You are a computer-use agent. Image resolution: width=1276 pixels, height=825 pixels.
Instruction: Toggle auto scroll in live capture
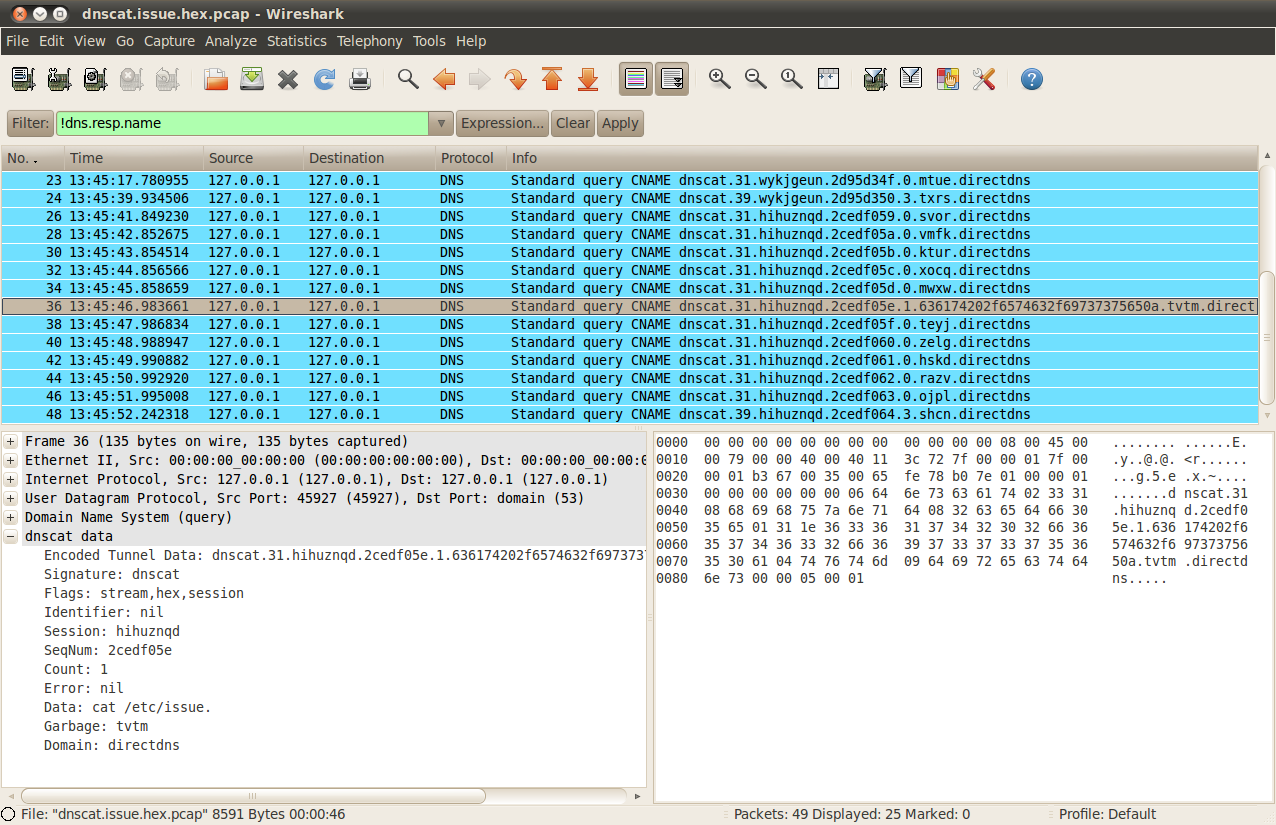(672, 79)
